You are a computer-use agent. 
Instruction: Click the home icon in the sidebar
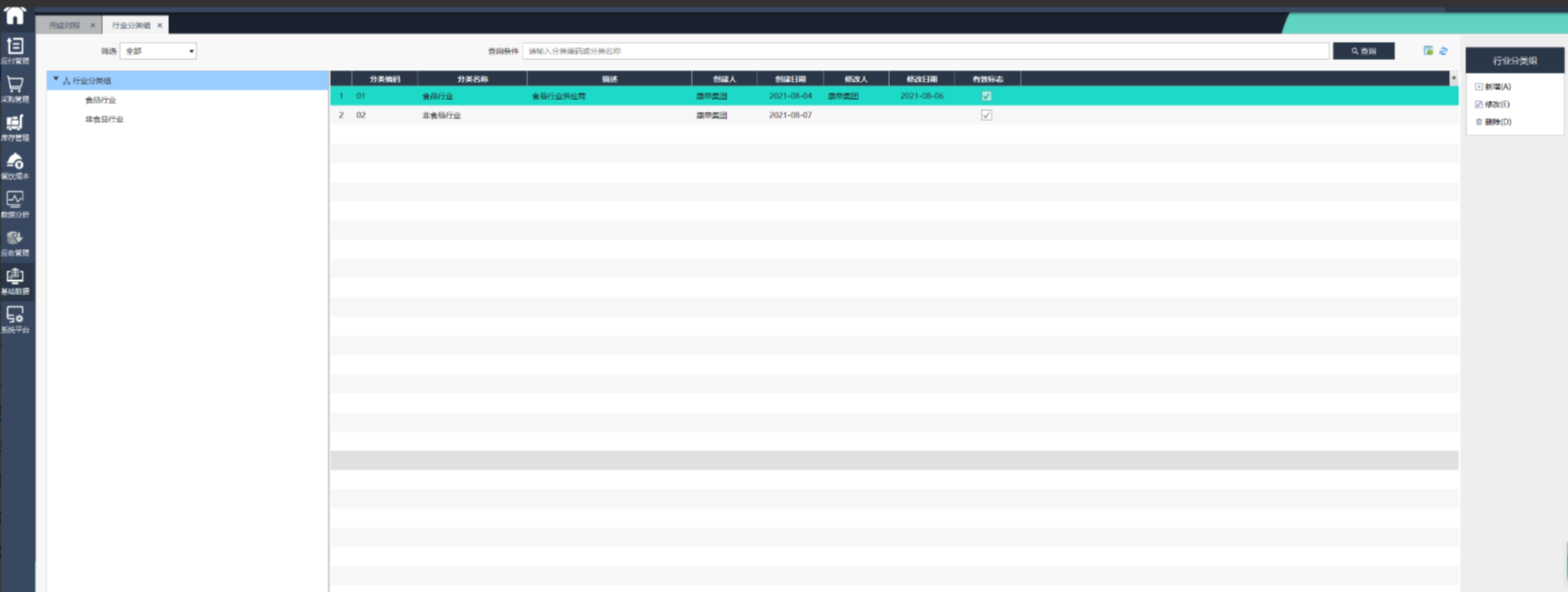click(15, 15)
